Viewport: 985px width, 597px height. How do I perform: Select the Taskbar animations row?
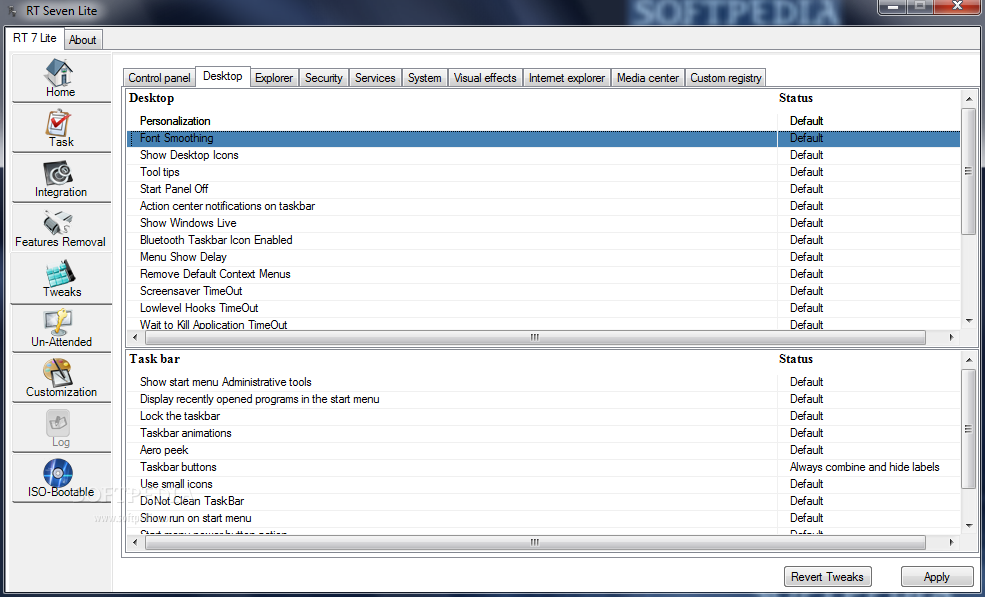[544, 433]
